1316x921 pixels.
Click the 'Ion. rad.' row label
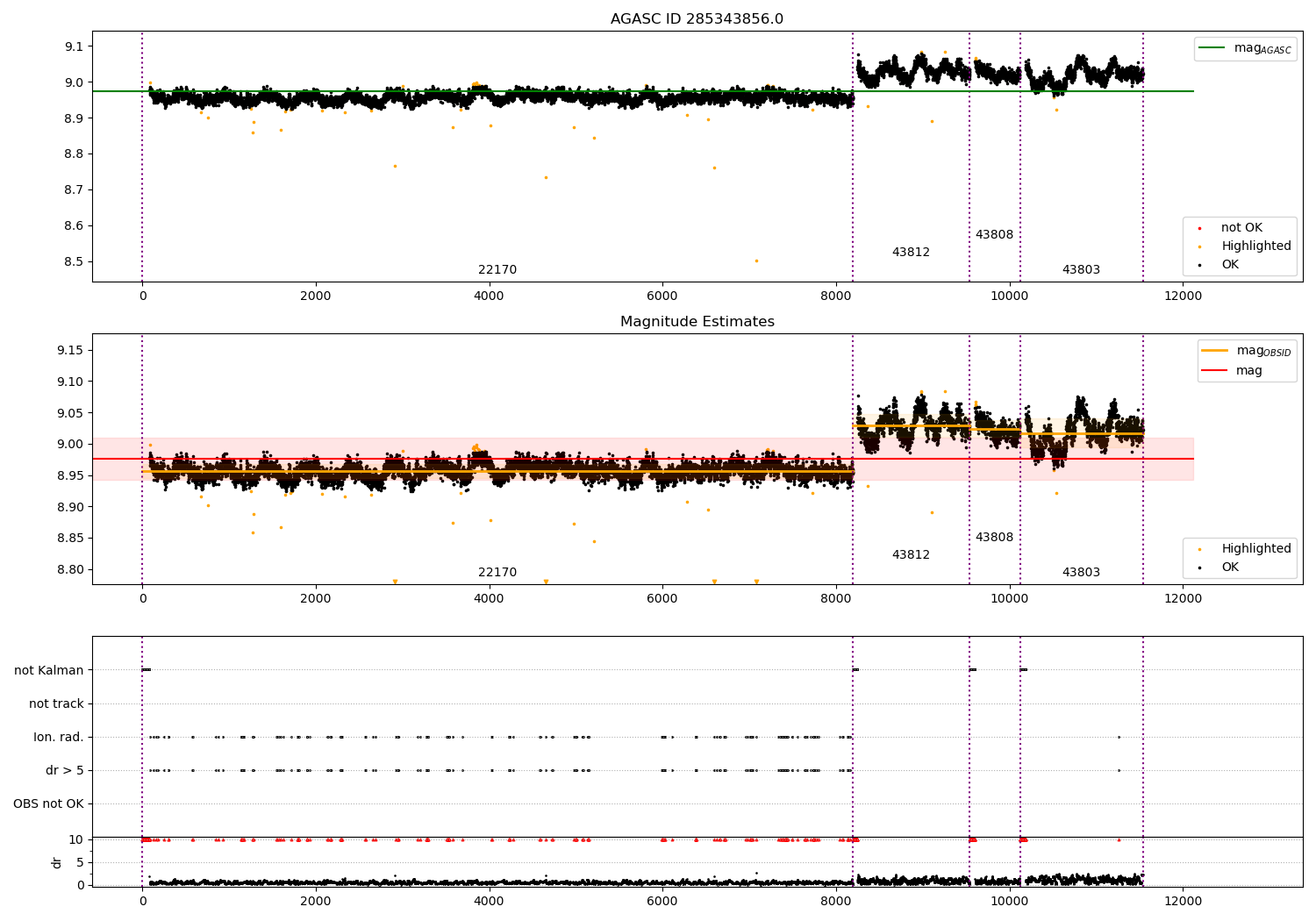[x=59, y=738]
